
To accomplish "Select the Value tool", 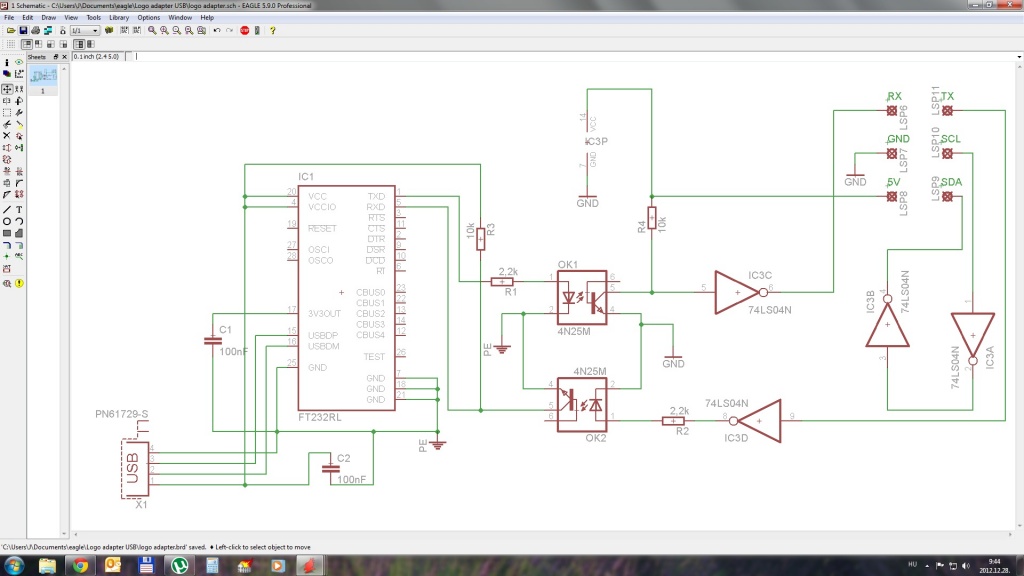I will click(x=19, y=171).
